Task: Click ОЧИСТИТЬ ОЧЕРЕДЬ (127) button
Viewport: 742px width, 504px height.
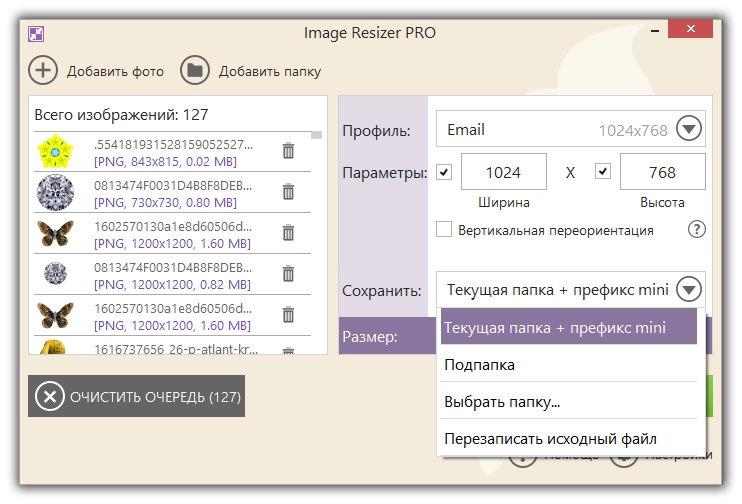Action: [136, 397]
